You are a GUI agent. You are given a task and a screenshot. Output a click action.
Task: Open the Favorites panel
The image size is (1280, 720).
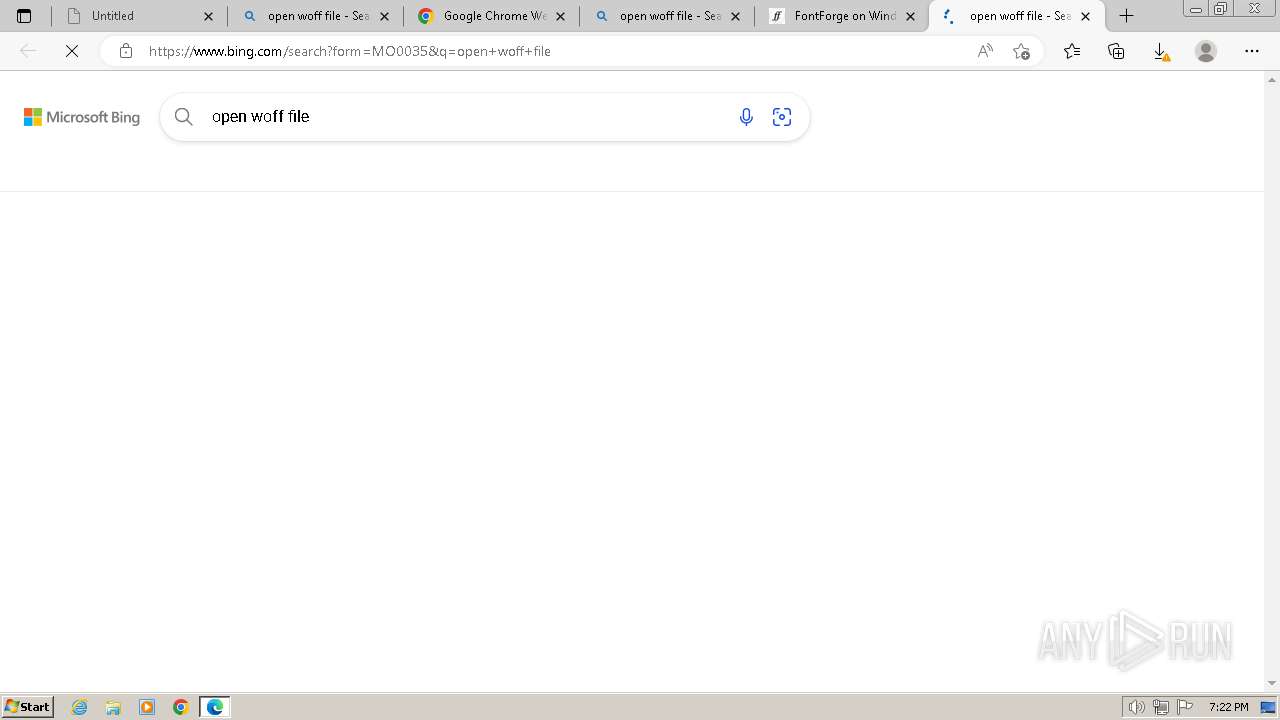point(1072,51)
